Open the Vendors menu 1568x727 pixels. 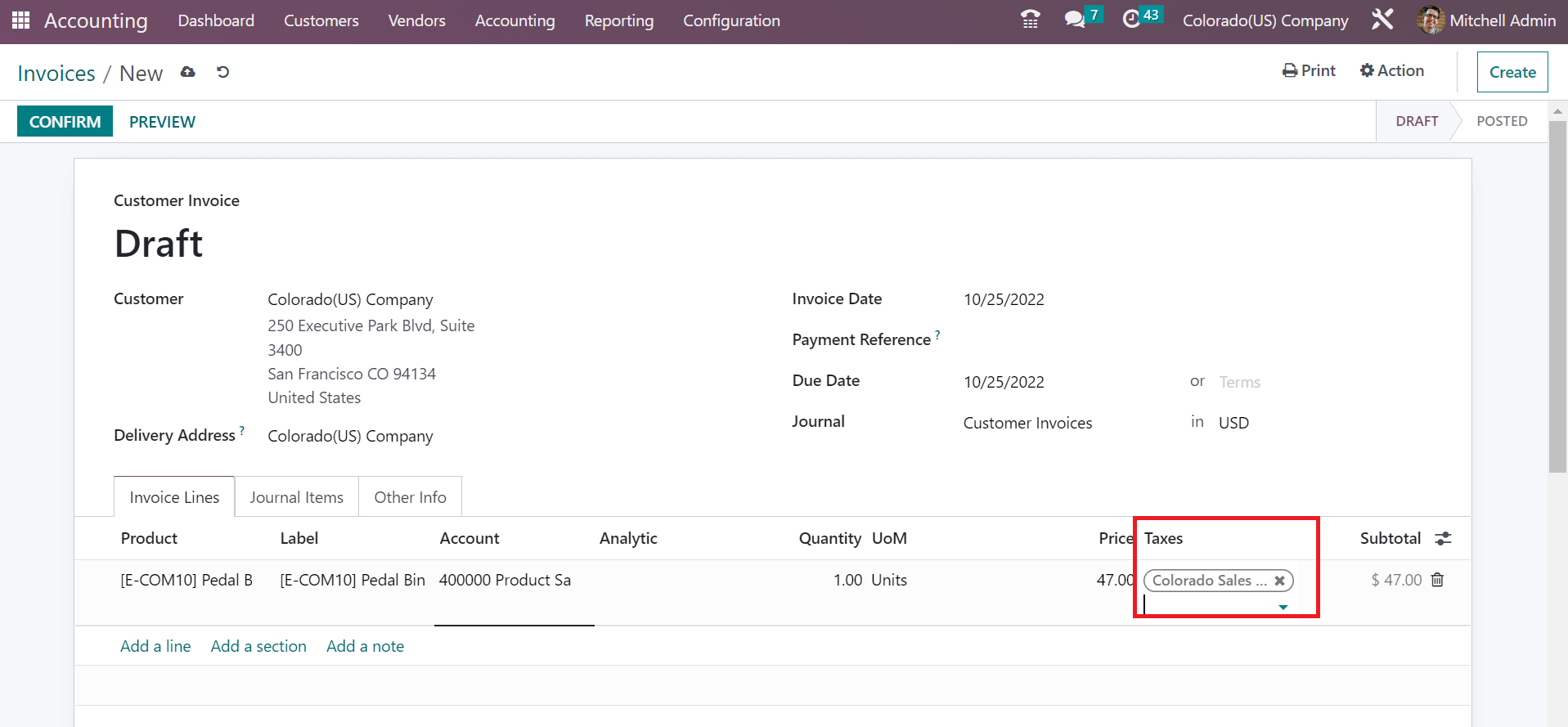tap(417, 20)
